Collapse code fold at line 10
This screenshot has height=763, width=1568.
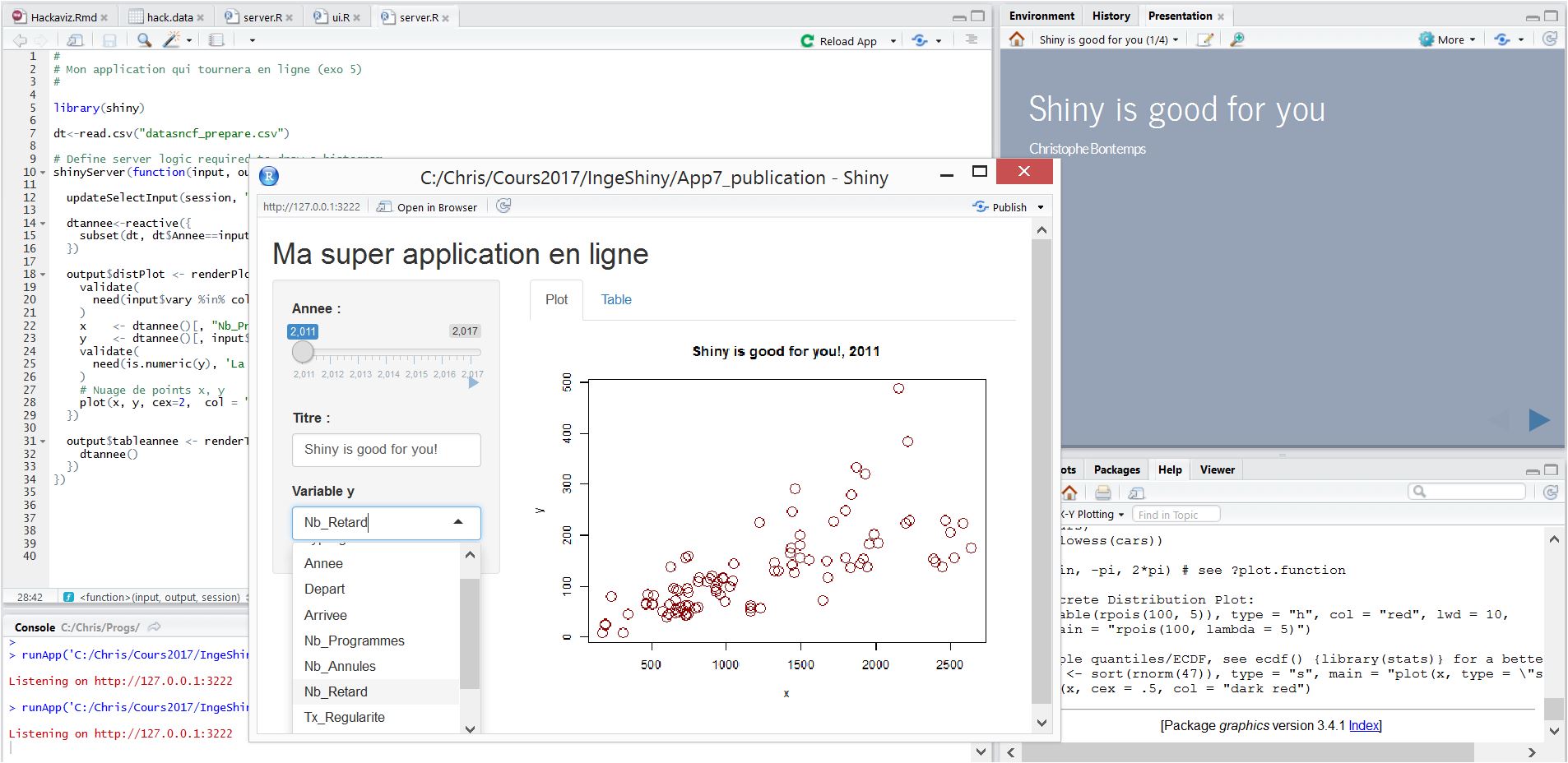(43, 173)
